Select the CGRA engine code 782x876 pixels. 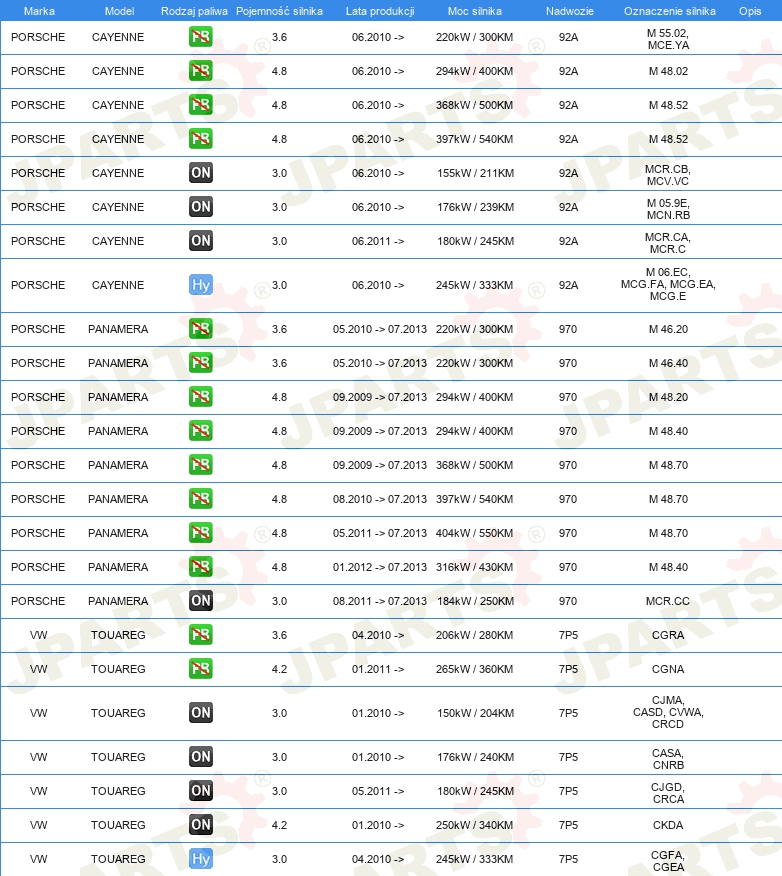(x=668, y=635)
